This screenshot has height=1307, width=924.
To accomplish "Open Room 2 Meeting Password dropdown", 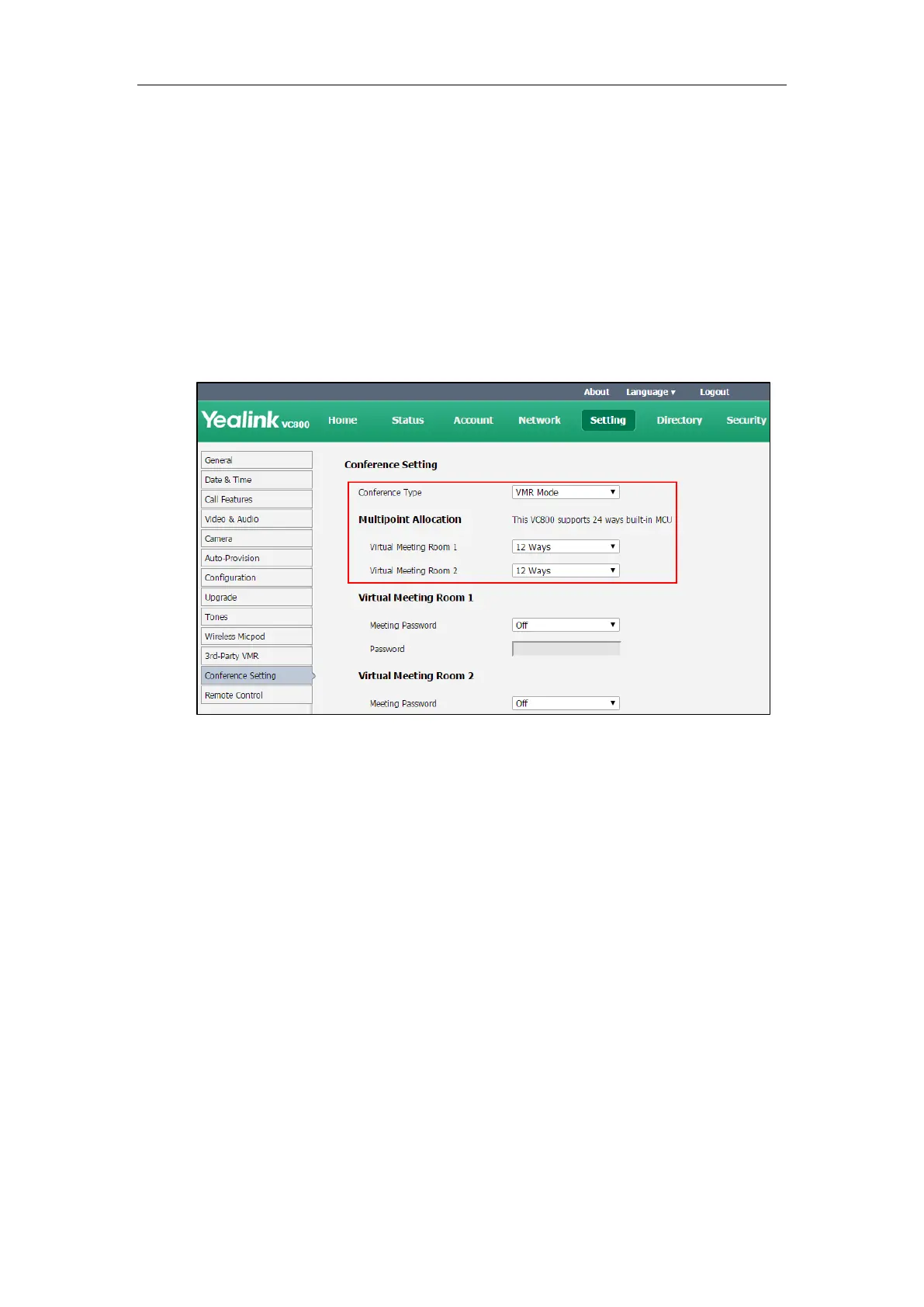I will [x=566, y=703].
